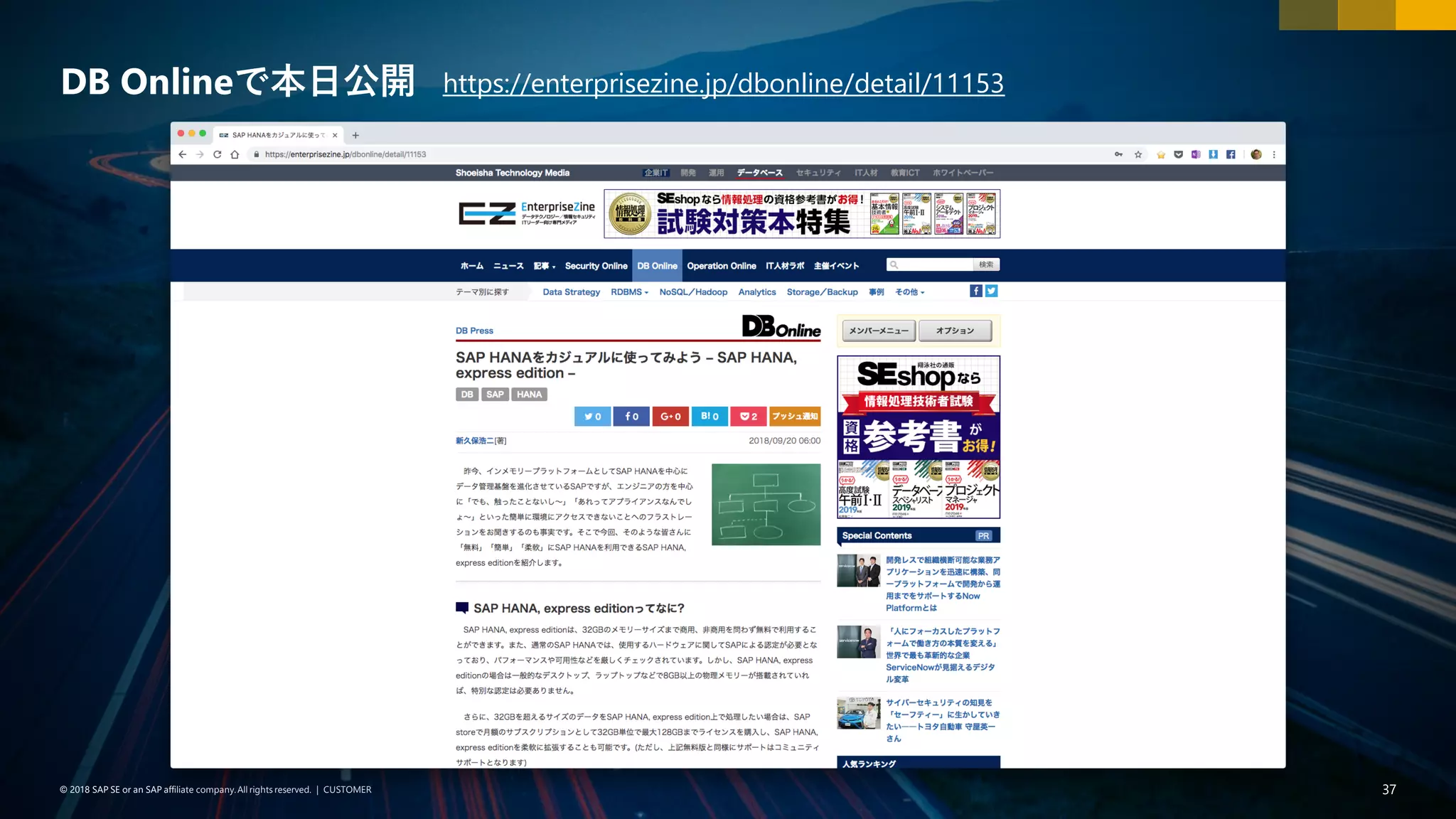Open the saved passwords key icon
1456x819 pixels.
tap(1119, 154)
